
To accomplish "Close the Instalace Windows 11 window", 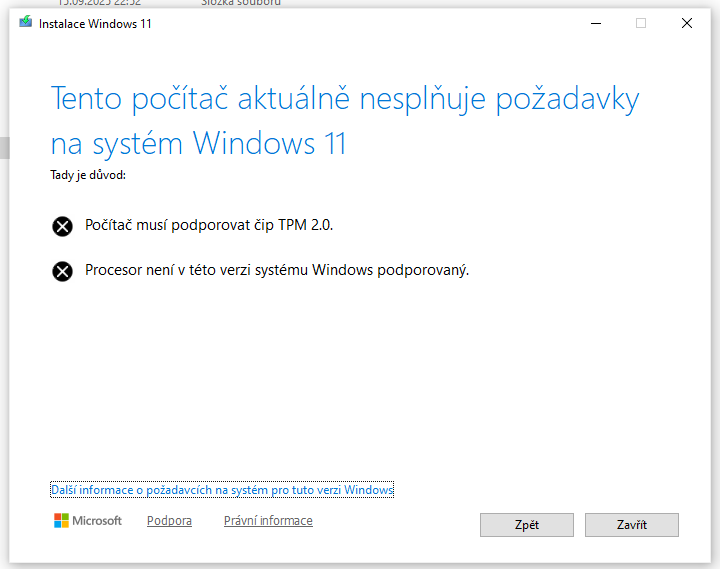I will (686, 23).
